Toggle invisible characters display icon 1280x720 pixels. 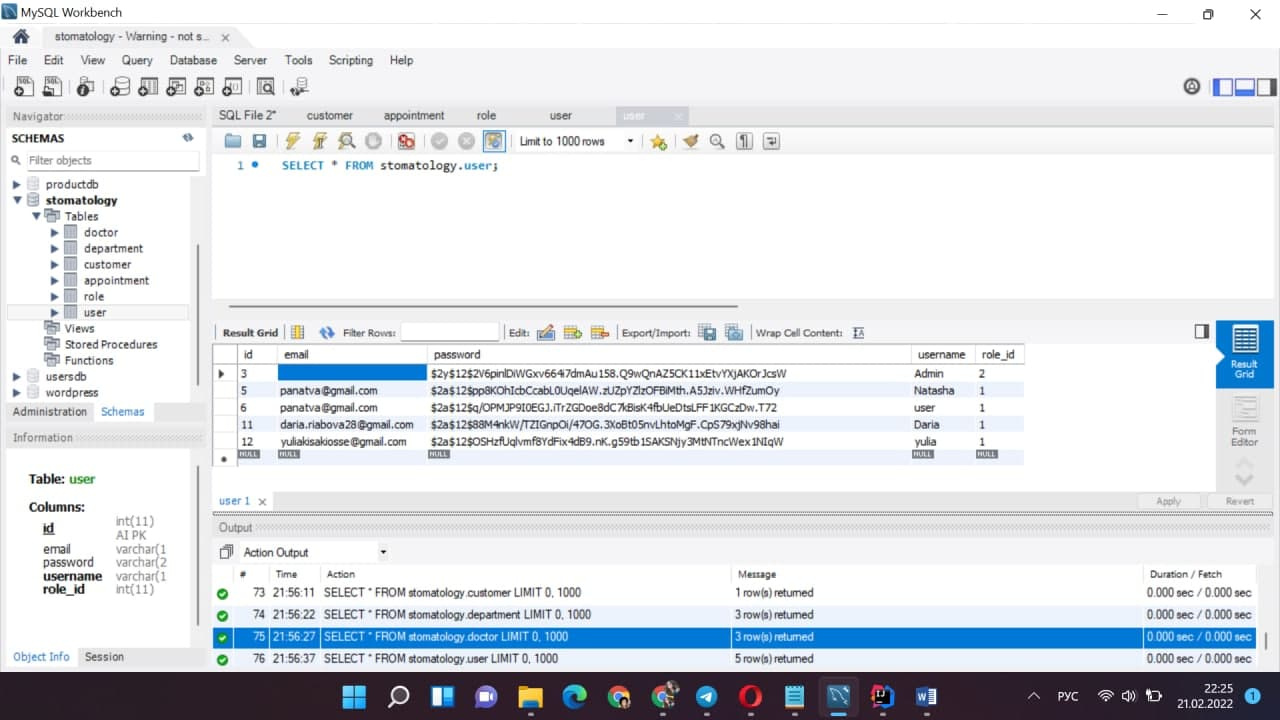pos(744,141)
